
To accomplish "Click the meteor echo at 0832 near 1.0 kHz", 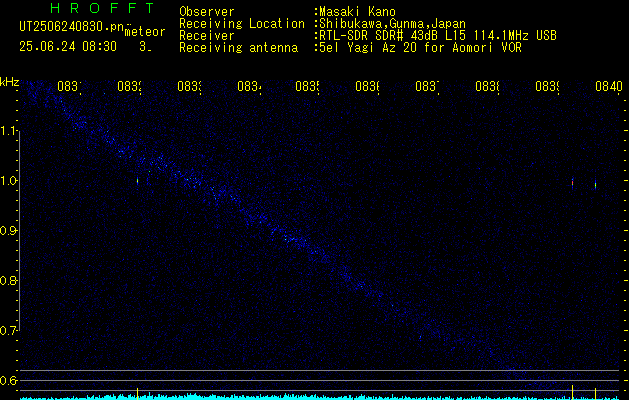I will pos(137,181).
